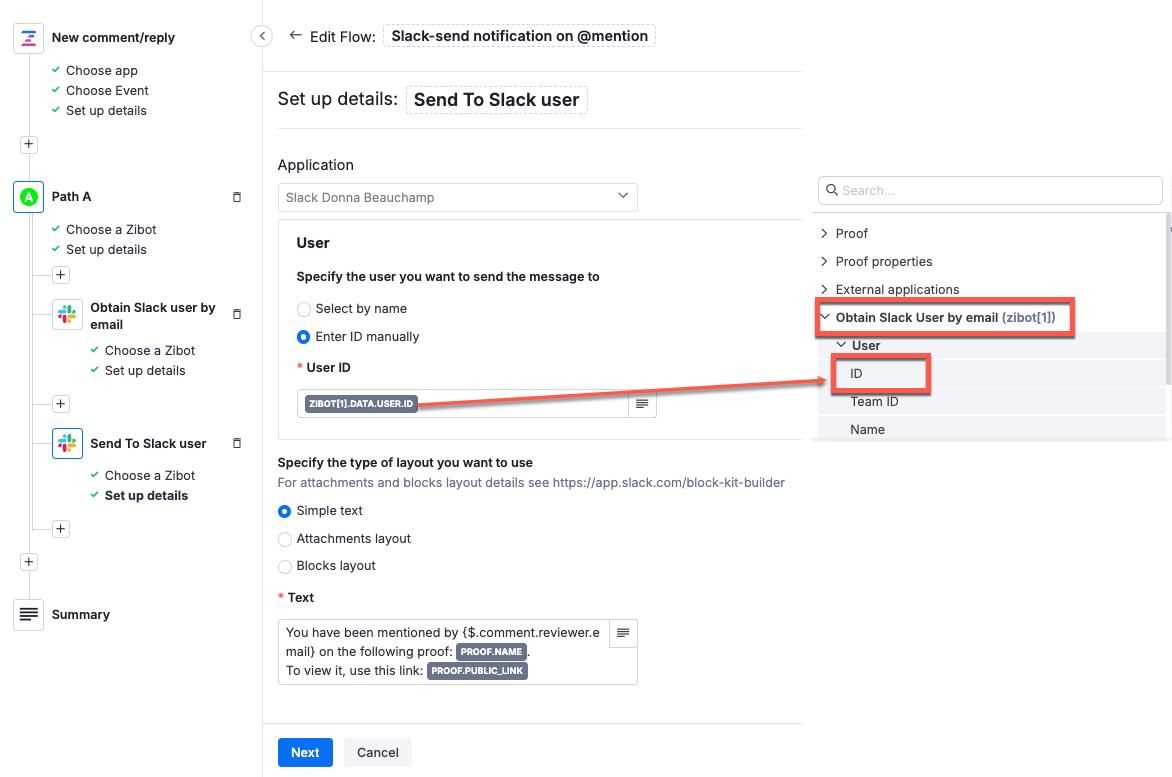Image resolution: width=1172 pixels, height=777 pixels.
Task: Click trash icon beside Send To Slack user
Action: tap(237, 443)
